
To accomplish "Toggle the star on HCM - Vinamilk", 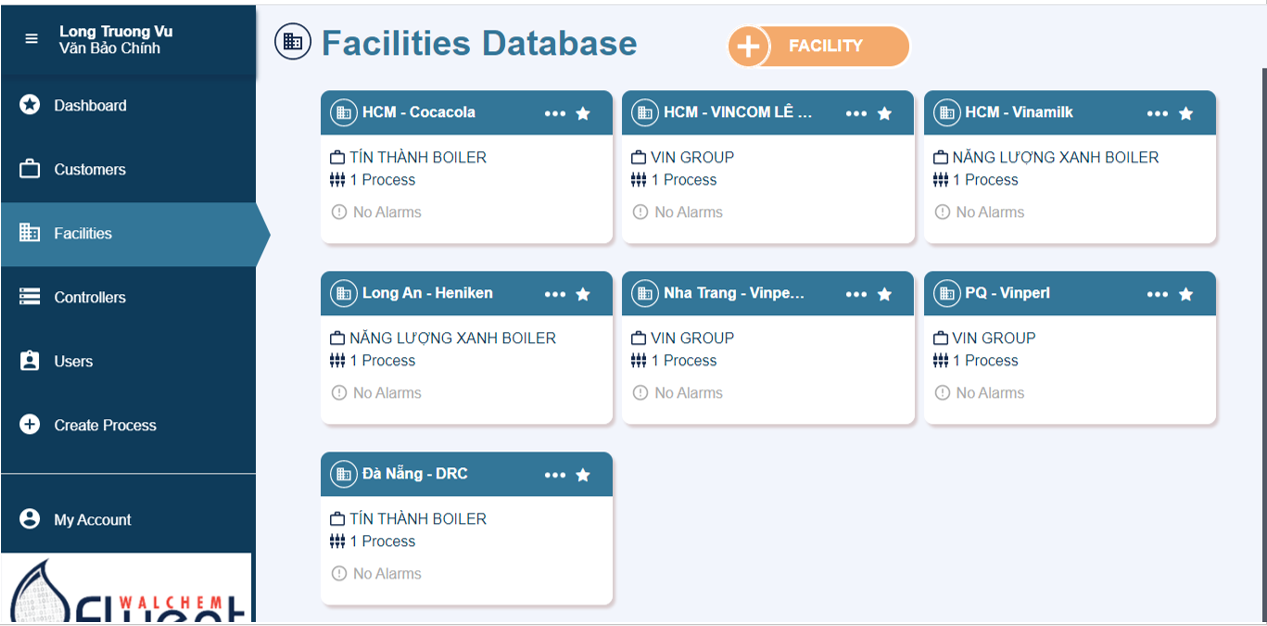I will pyautogui.click(x=1186, y=113).
